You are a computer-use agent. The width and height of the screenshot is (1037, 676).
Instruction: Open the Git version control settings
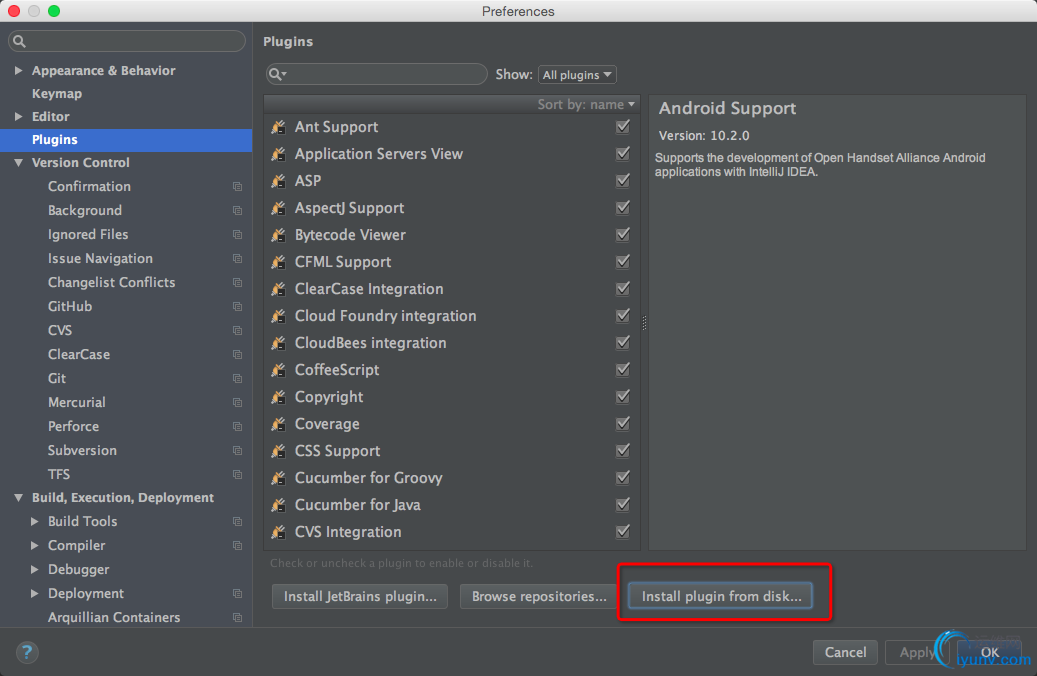(57, 378)
